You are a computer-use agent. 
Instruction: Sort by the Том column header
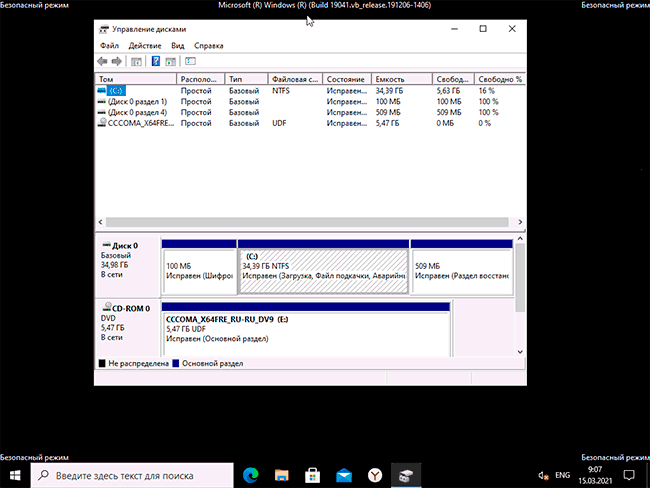point(136,79)
